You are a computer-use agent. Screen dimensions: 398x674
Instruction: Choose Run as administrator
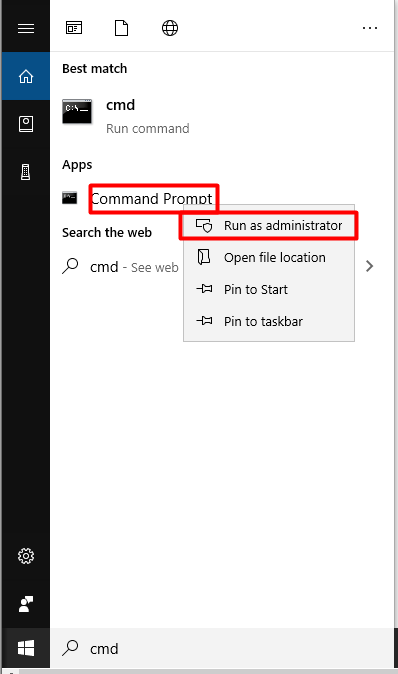tap(269, 225)
